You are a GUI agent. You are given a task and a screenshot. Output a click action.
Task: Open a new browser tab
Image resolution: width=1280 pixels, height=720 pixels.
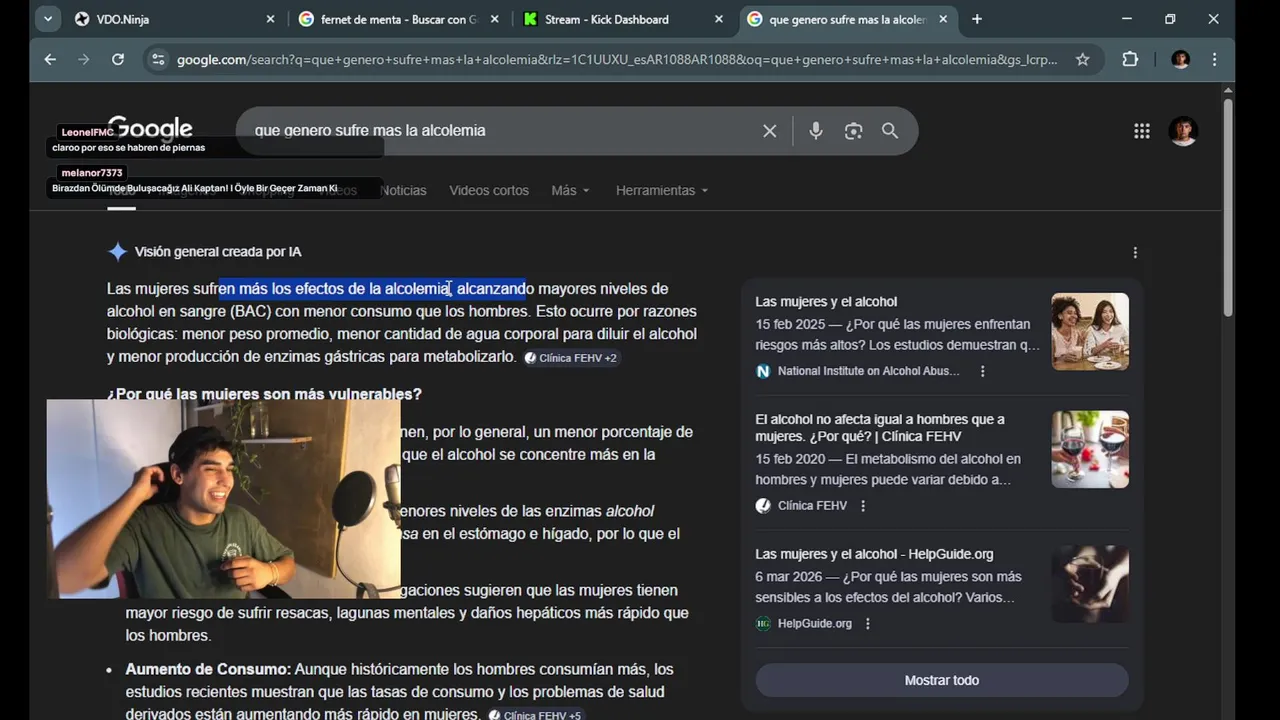977,19
